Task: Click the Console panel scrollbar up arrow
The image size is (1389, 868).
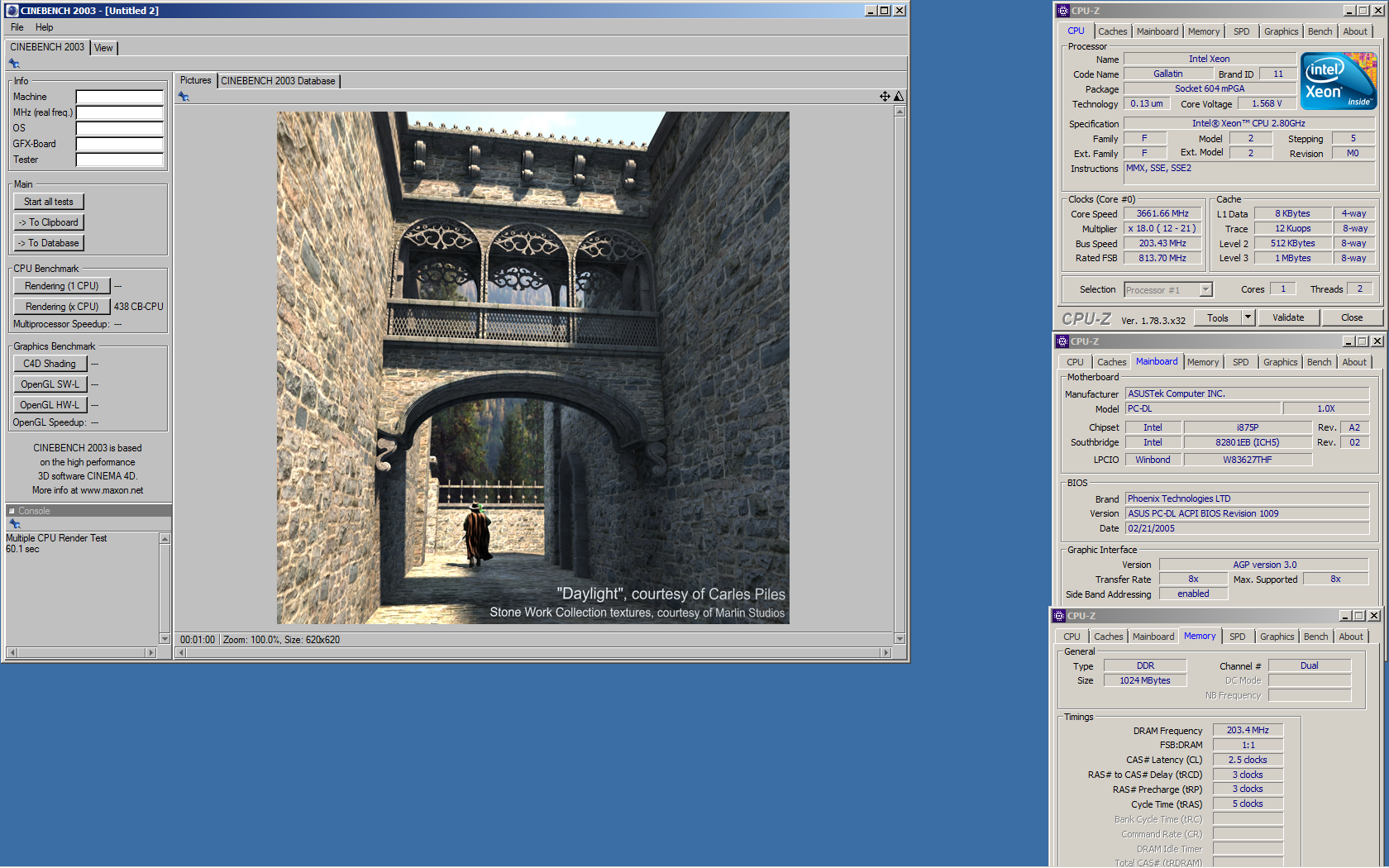Action: (165, 539)
